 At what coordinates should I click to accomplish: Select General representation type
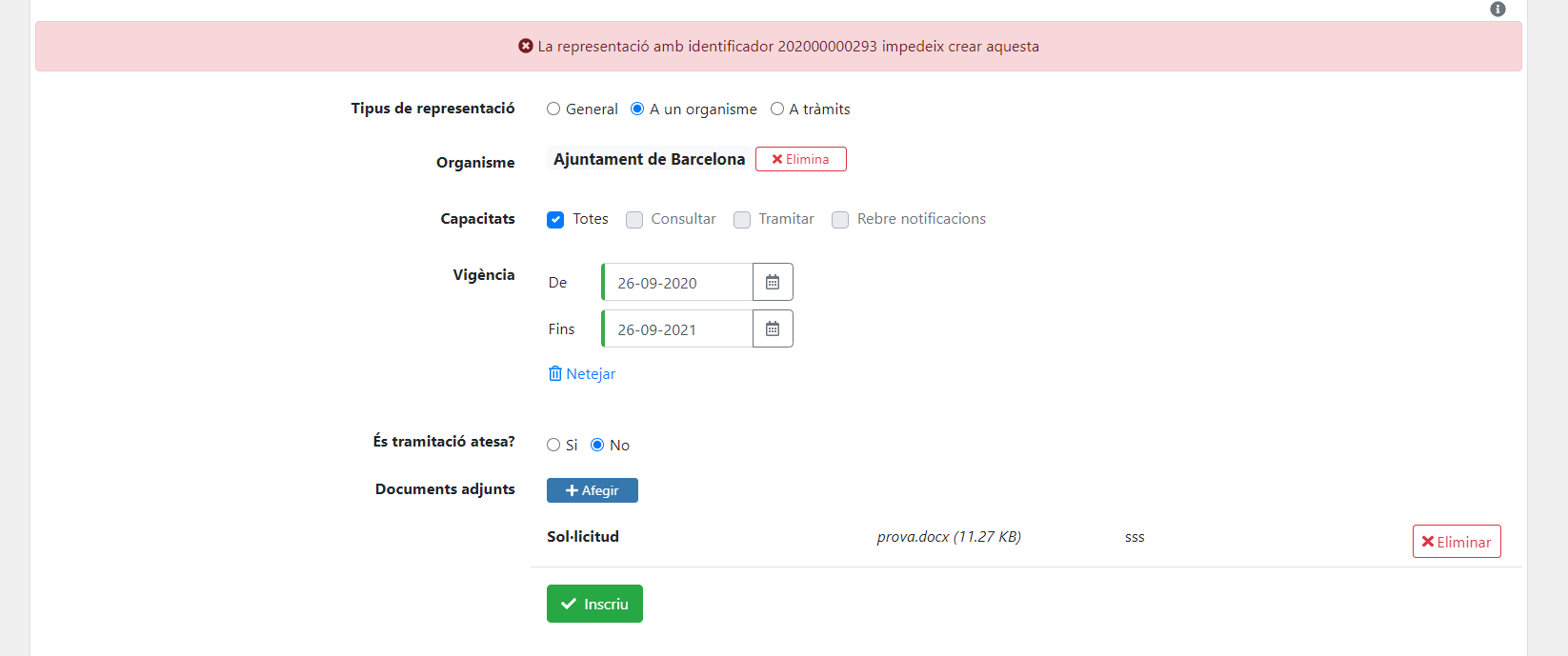pos(553,109)
